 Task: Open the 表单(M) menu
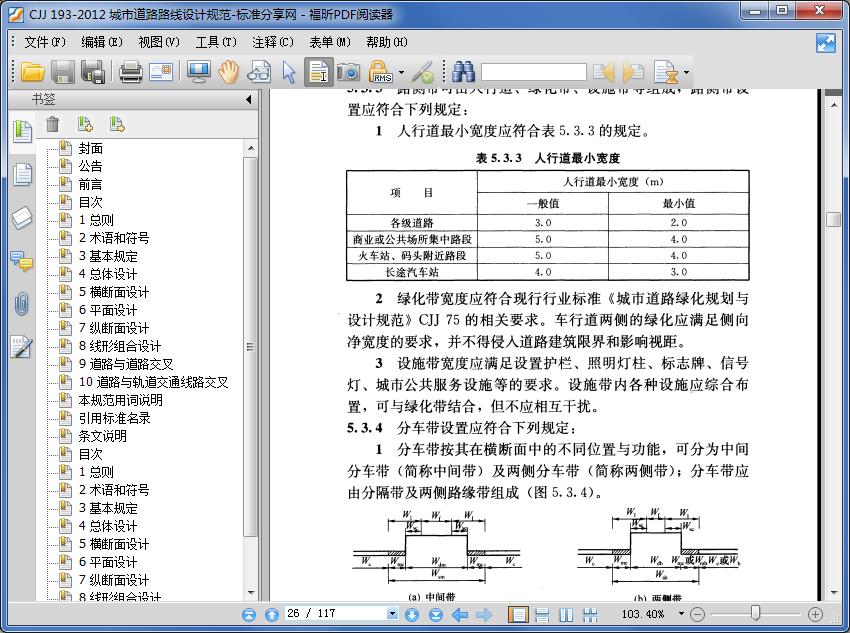(x=330, y=42)
